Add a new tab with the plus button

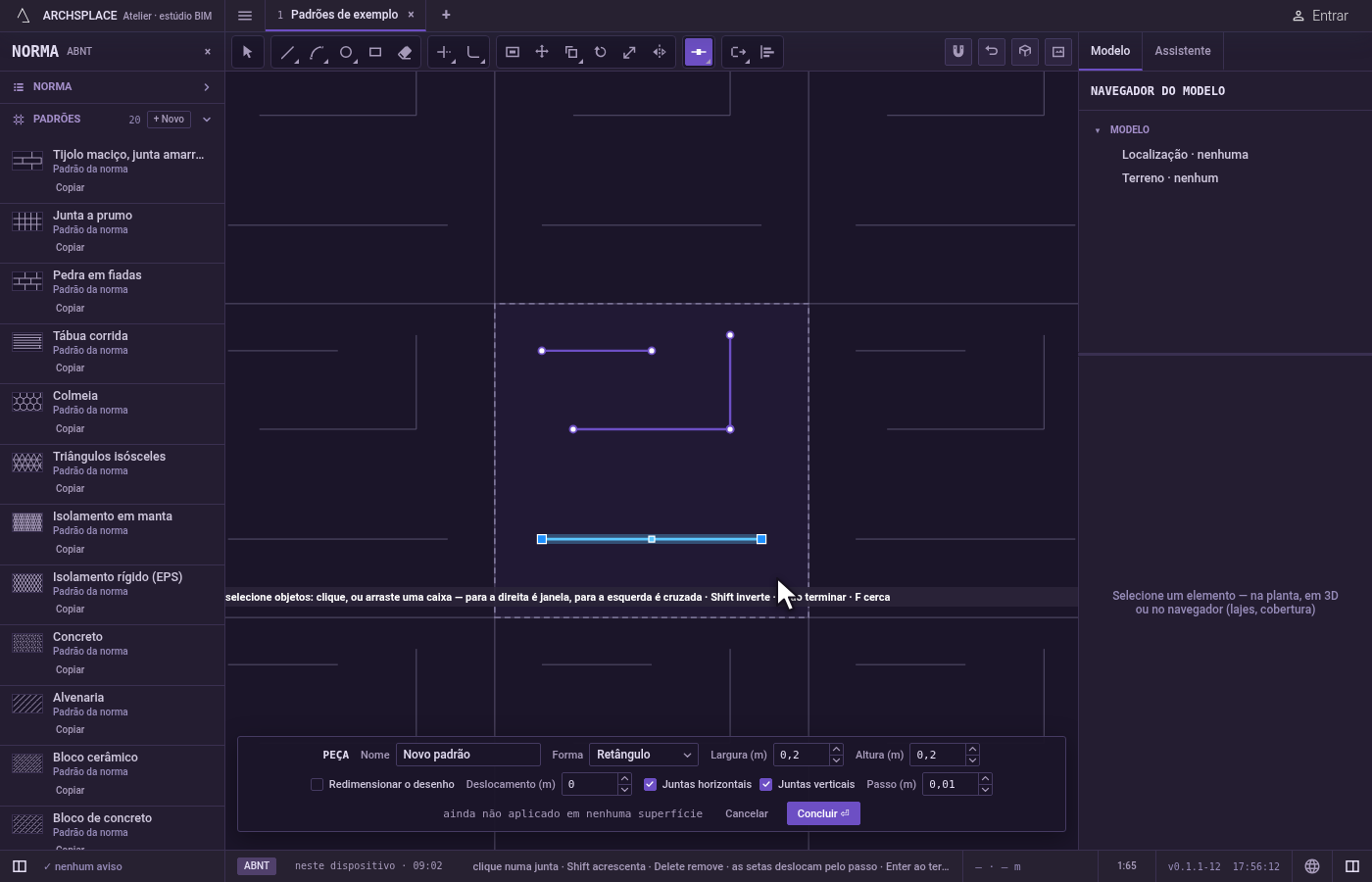(446, 15)
